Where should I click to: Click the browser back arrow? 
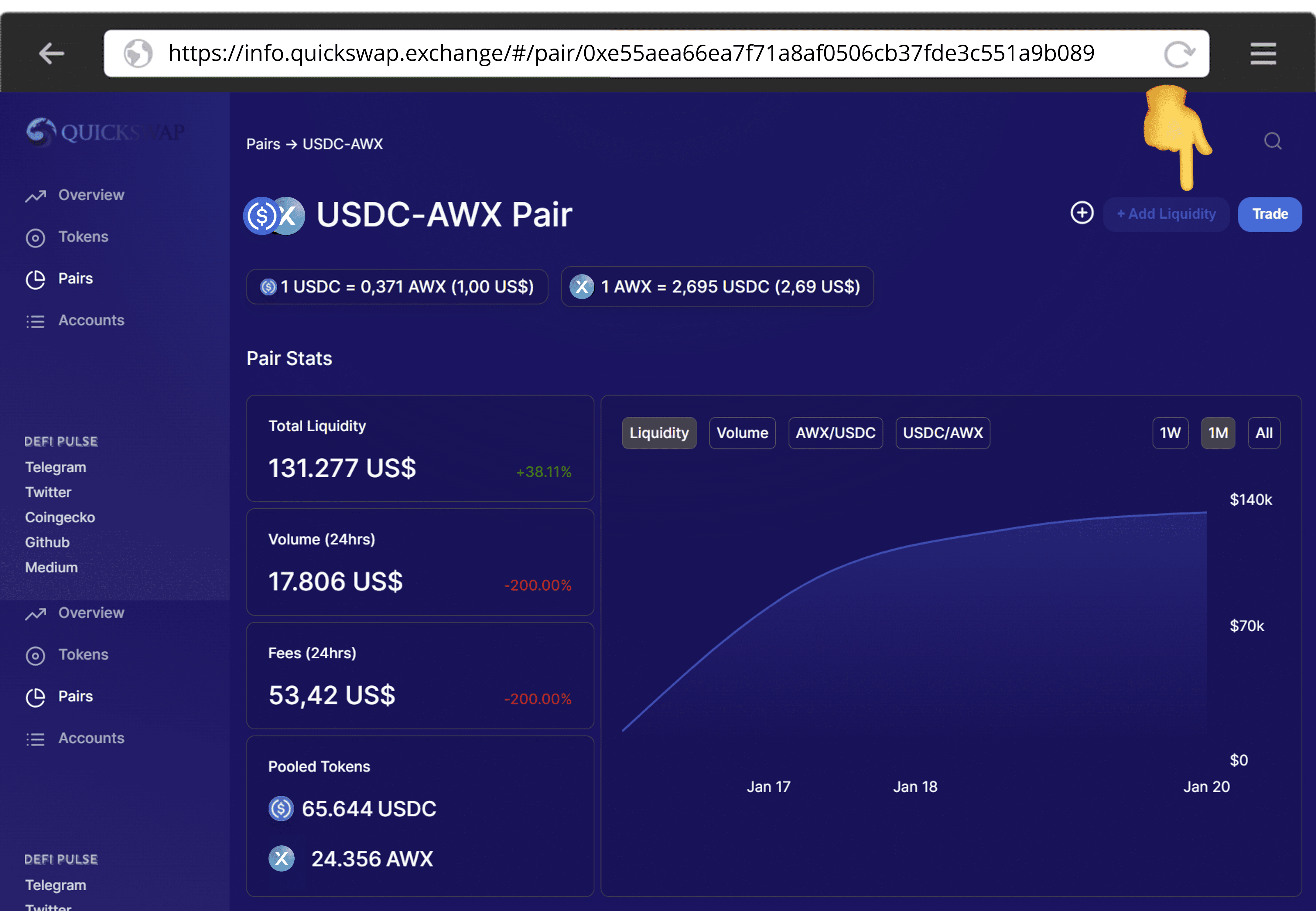51,54
